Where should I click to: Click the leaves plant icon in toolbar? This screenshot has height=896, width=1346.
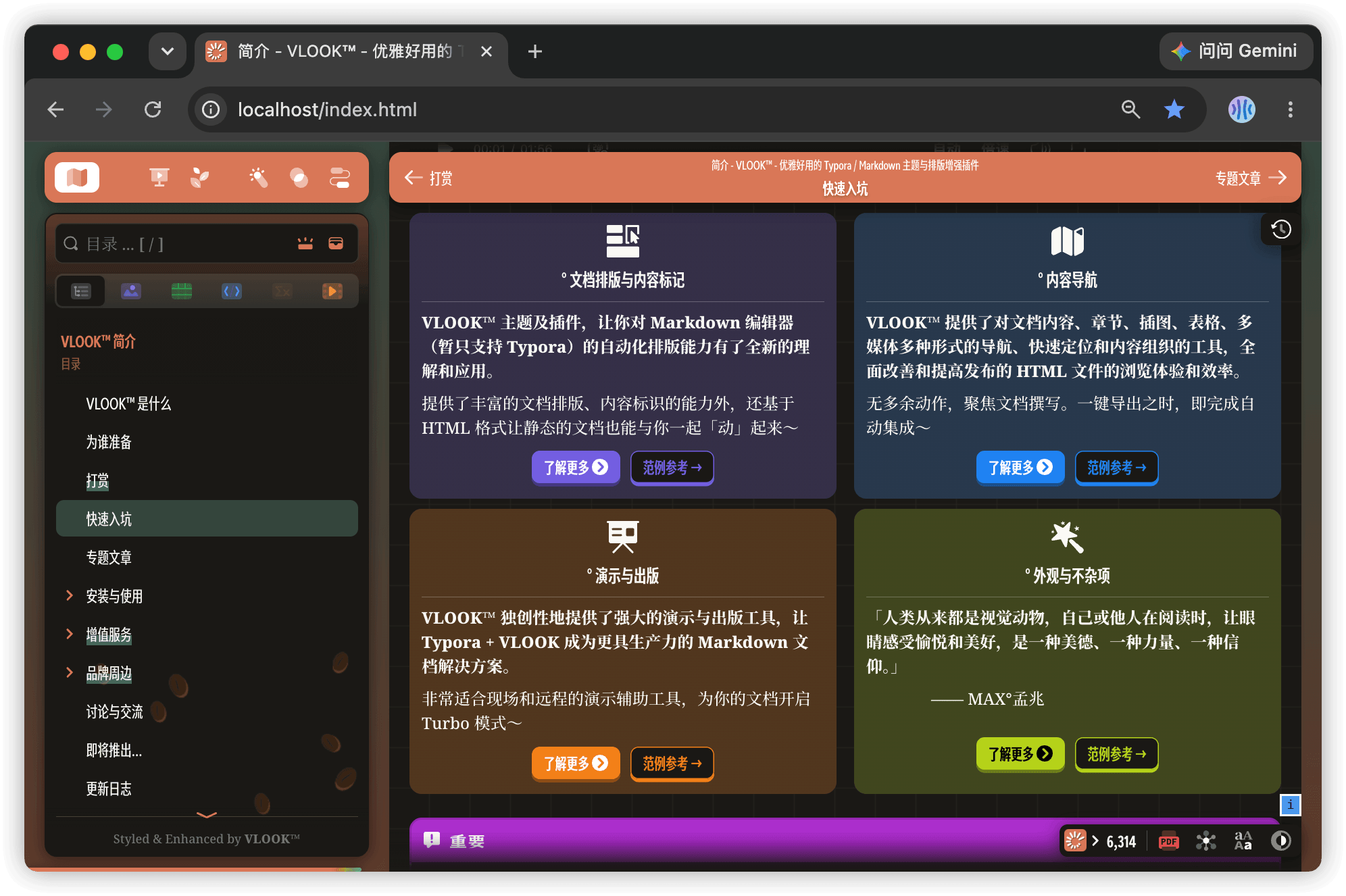[199, 178]
